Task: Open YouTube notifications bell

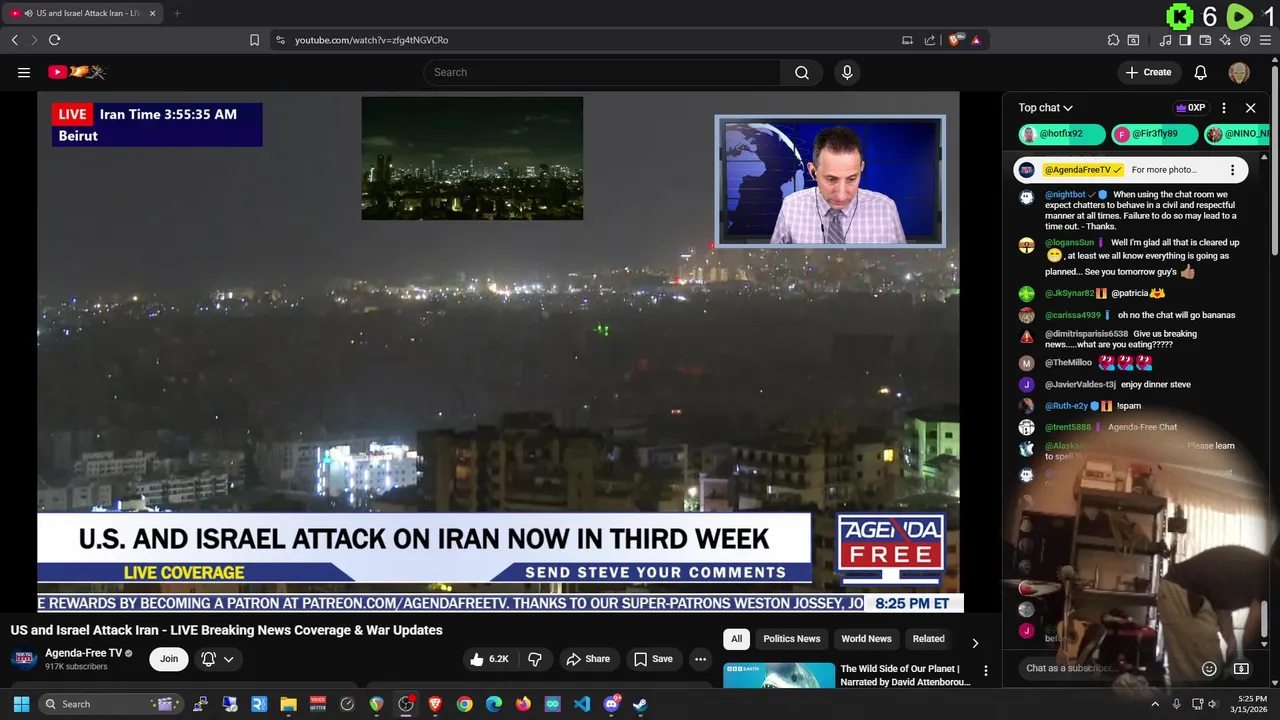Action: (1200, 72)
